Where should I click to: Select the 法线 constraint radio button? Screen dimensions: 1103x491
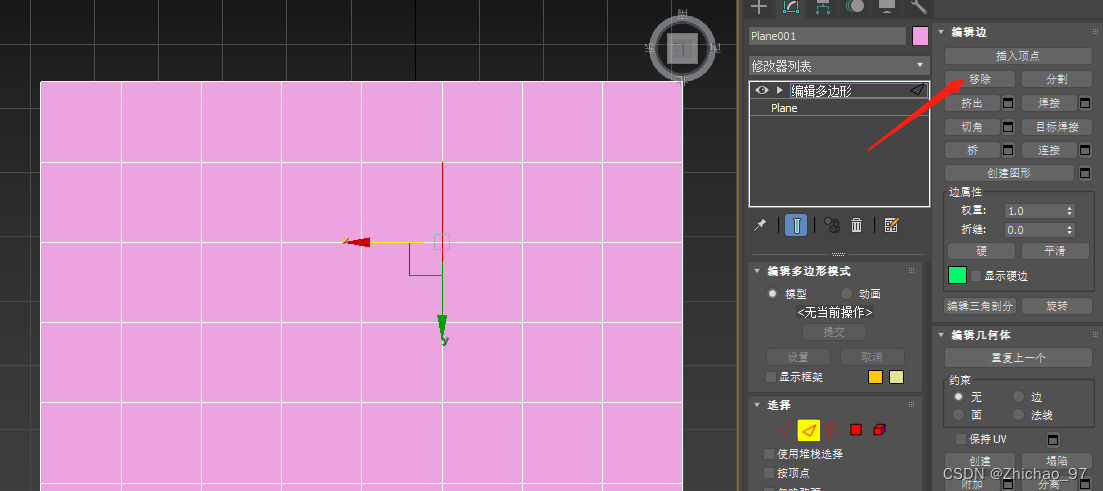coord(1019,415)
